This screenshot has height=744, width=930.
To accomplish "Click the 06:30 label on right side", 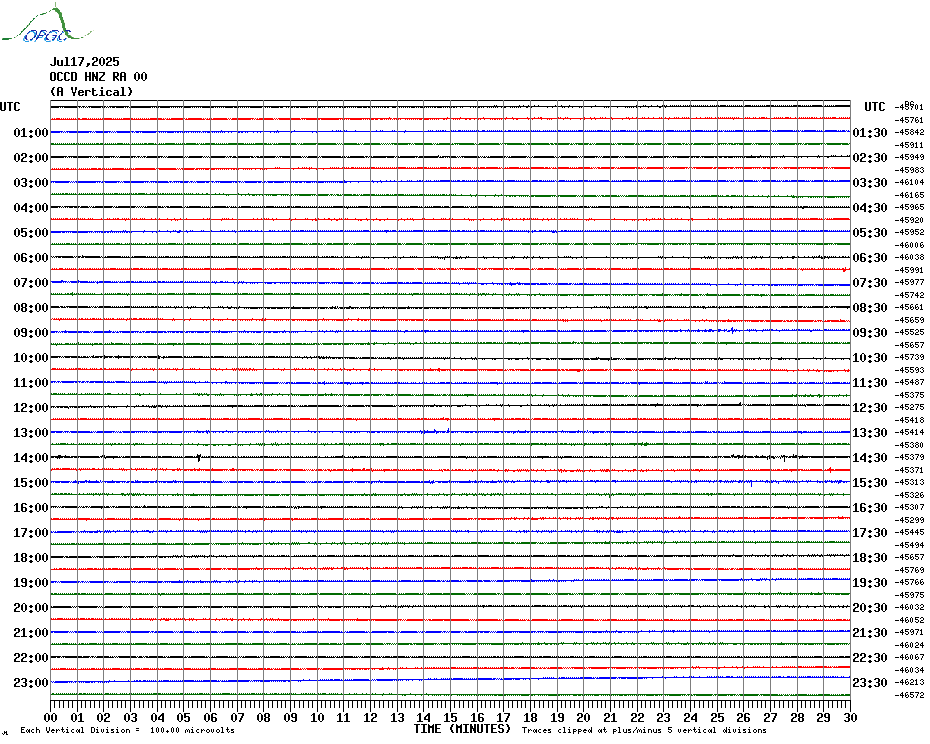I will 870,257.
